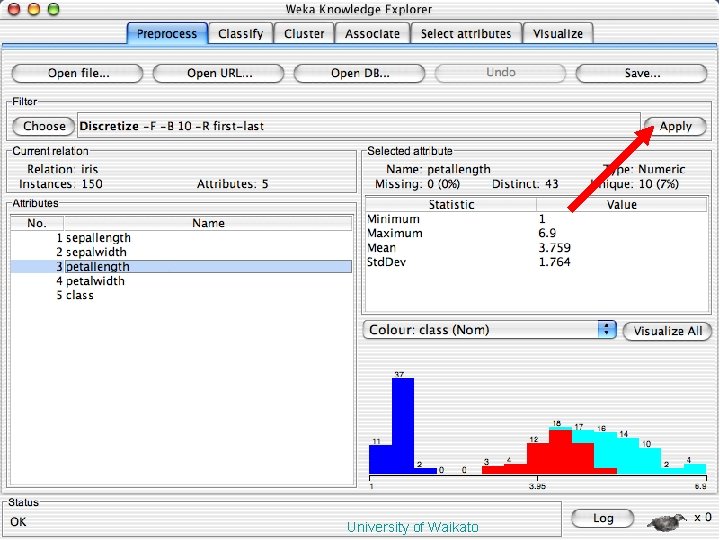The width and height of the screenshot is (720, 540).
Task: Go to the Associate tab
Action: tap(372, 34)
